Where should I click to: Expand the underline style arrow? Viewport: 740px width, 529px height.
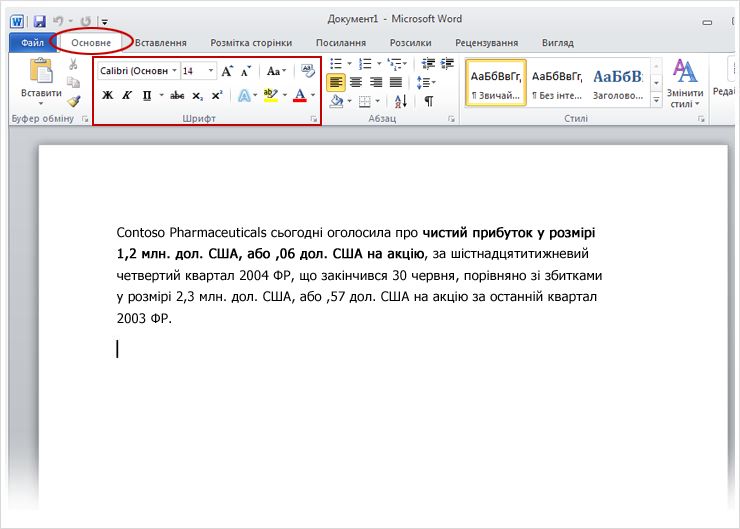161,95
